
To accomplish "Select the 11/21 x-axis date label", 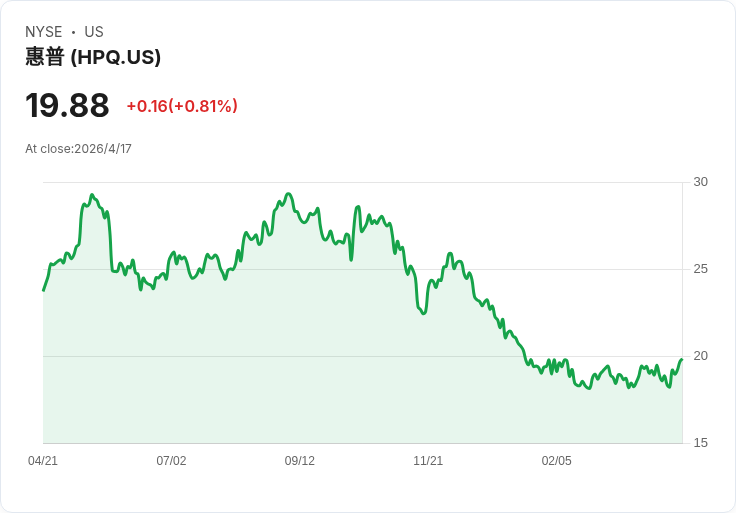I will coord(428,461).
